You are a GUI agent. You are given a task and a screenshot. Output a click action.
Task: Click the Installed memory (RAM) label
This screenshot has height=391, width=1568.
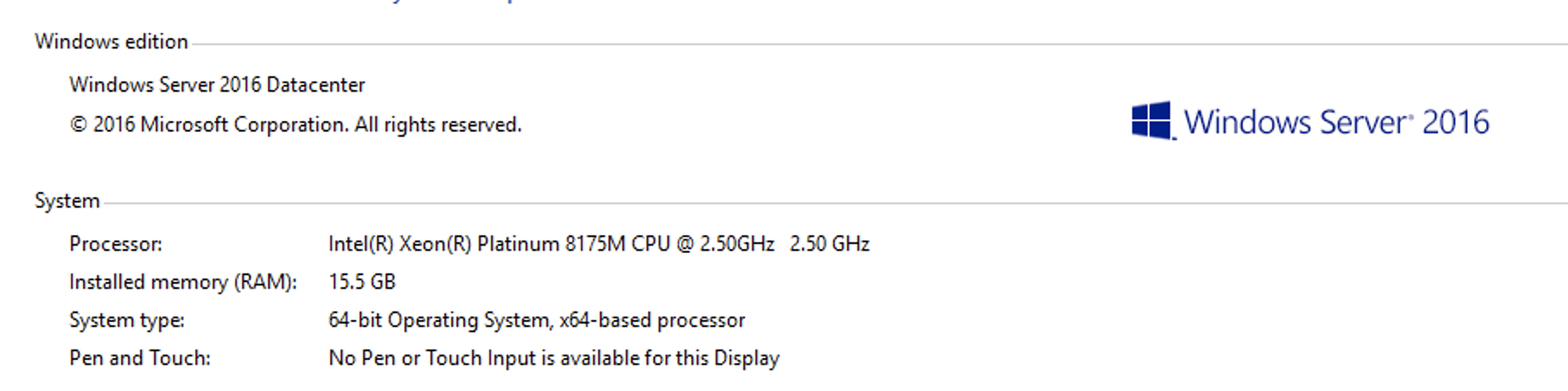coord(182,282)
